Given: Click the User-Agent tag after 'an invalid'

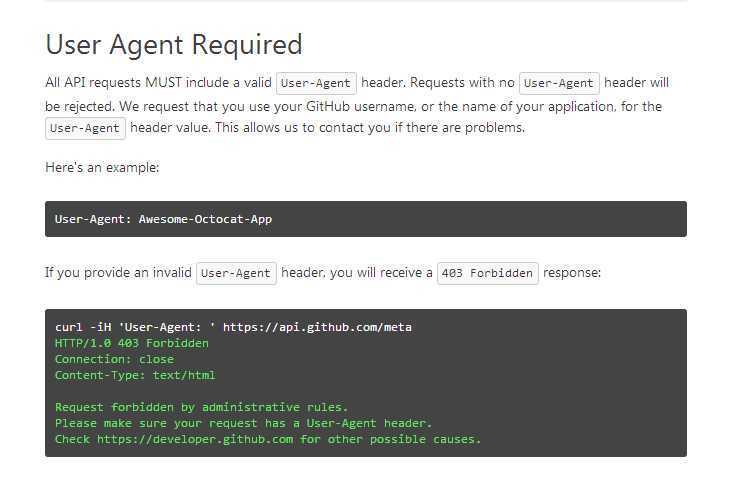Looking at the screenshot, I should click(x=236, y=273).
